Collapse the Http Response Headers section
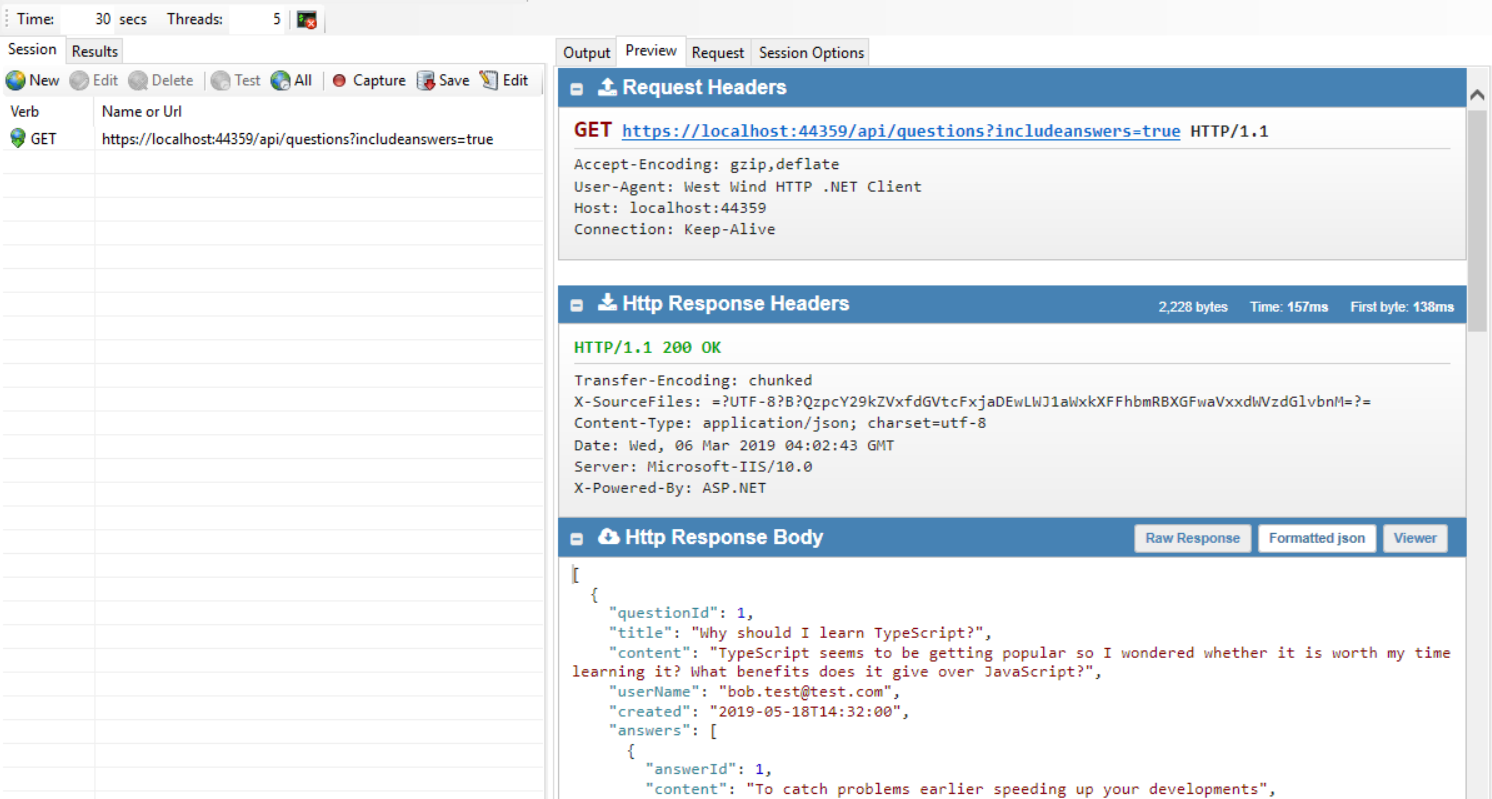The height and width of the screenshot is (799, 1492). click(577, 305)
